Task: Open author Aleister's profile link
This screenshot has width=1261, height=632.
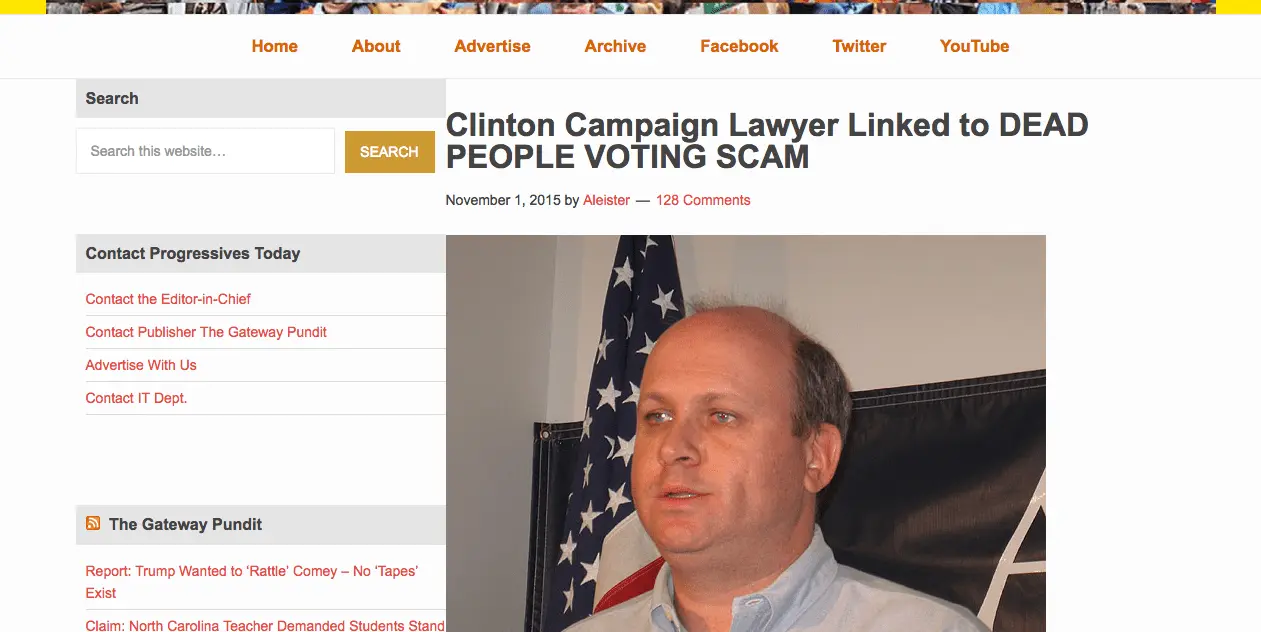Action: click(606, 200)
